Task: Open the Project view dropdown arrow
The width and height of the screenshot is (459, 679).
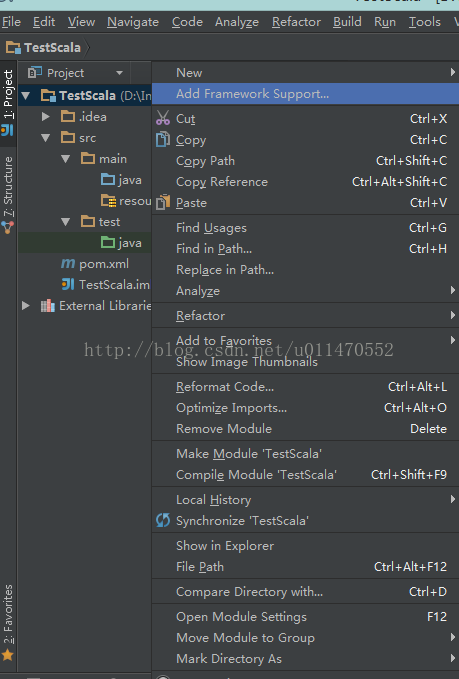Action: pos(120,73)
